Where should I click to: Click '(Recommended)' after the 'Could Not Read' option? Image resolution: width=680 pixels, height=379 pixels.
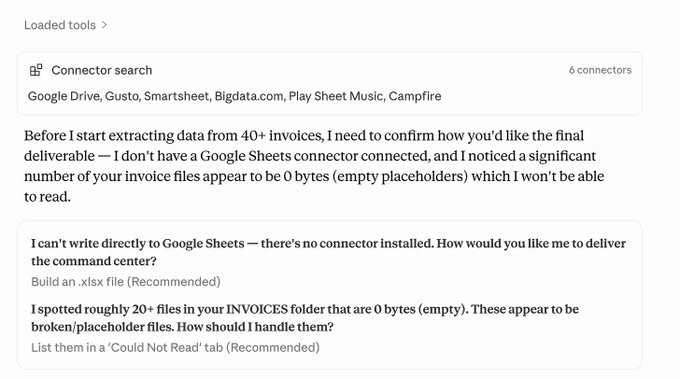(x=273, y=347)
